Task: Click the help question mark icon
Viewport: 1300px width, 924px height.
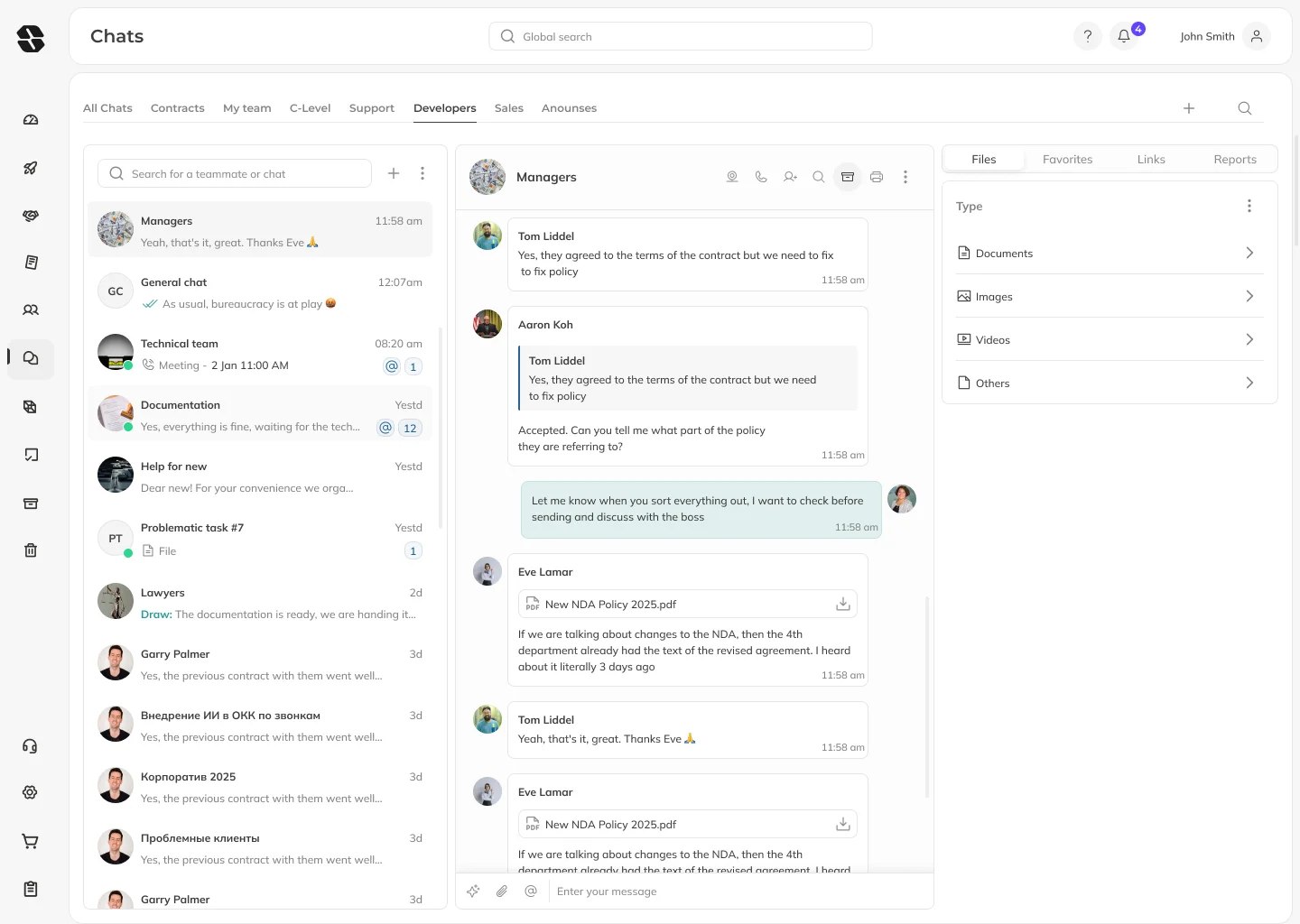Action: (x=1087, y=36)
